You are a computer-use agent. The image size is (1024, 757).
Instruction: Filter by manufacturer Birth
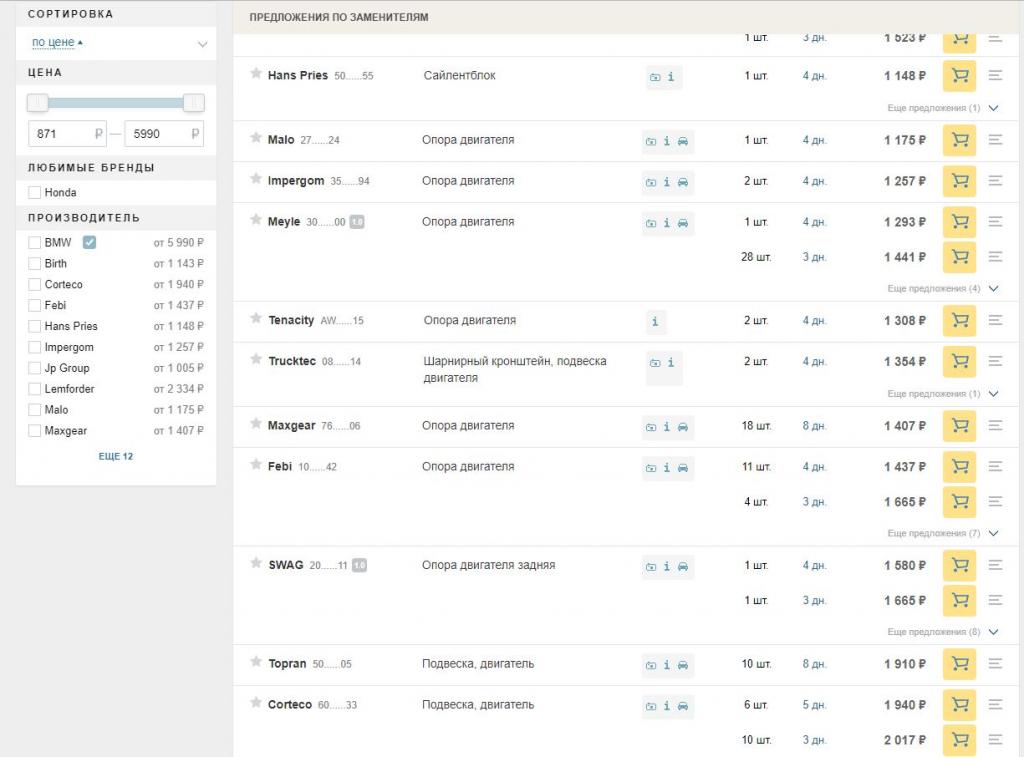point(35,263)
